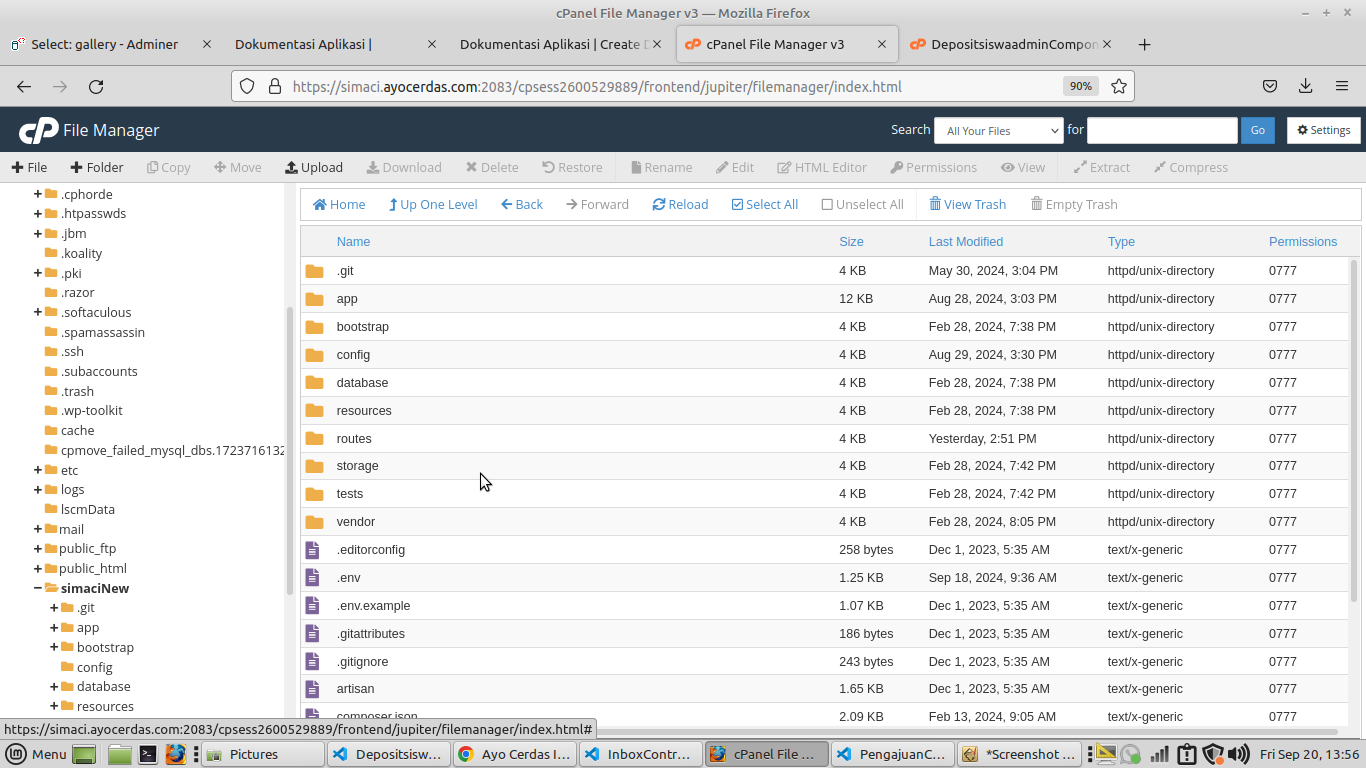Check the Select All checkbox
The height and width of the screenshot is (768, 1366).
click(x=737, y=204)
